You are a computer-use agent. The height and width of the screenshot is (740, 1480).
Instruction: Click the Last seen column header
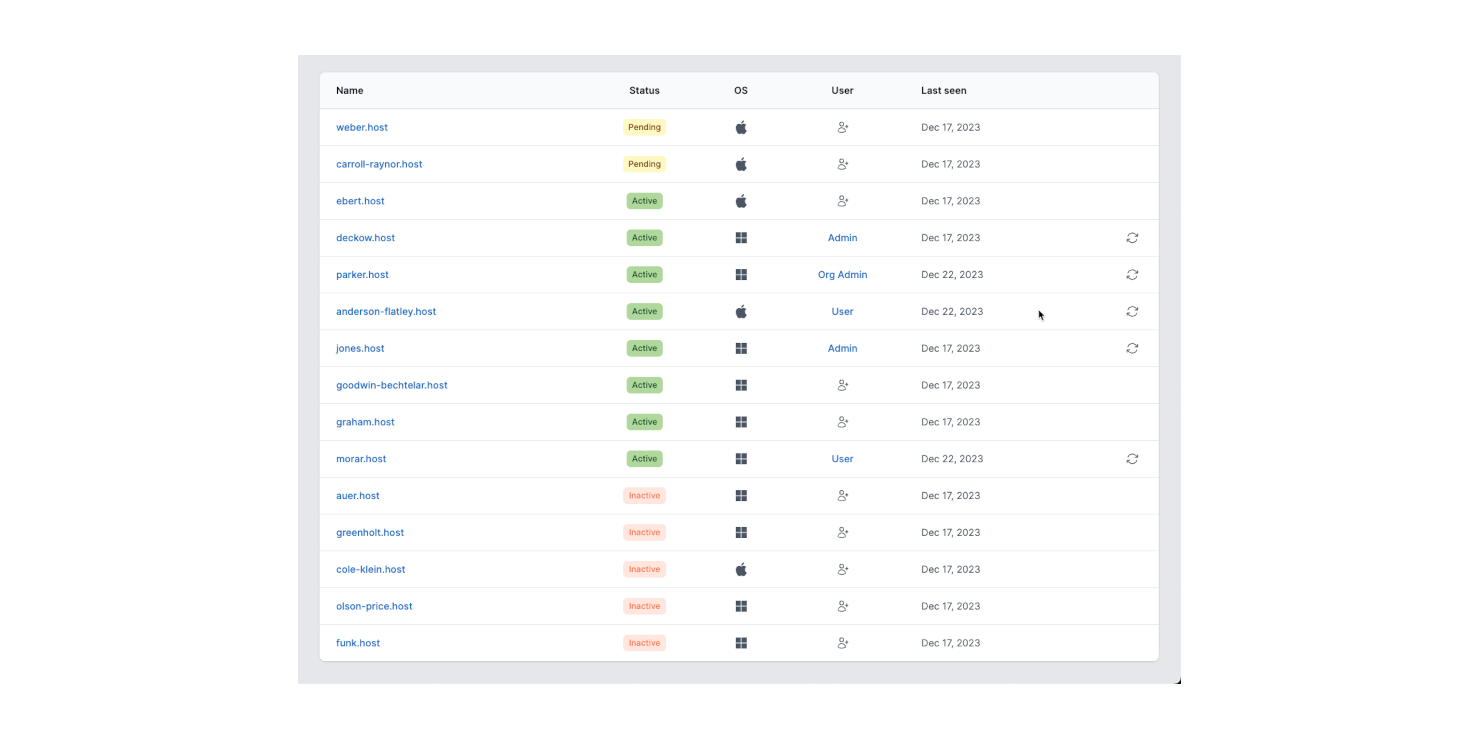[x=943, y=90]
